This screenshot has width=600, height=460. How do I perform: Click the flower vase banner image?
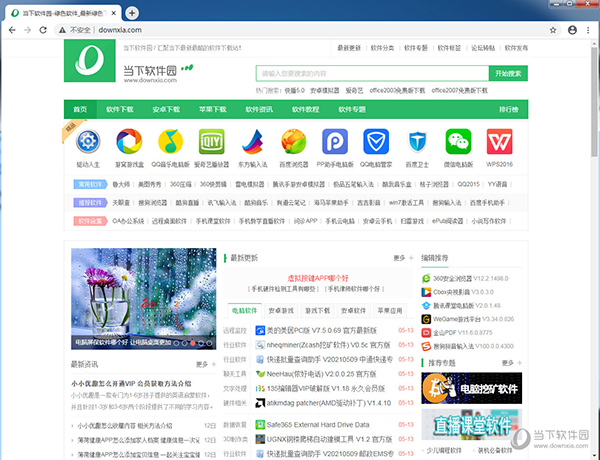pyautogui.click(x=143, y=299)
